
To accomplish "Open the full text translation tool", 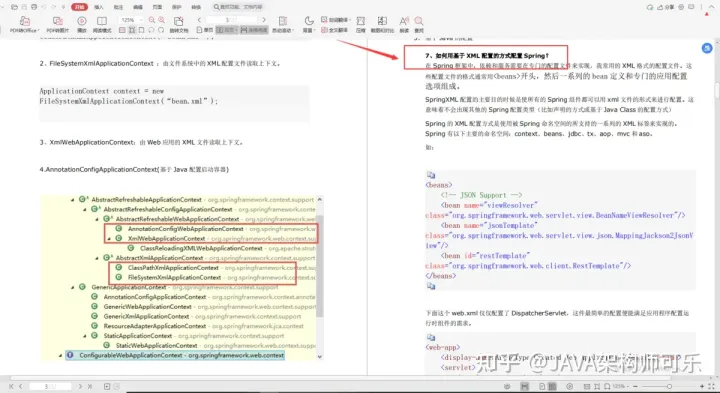I will pyautogui.click(x=334, y=30).
